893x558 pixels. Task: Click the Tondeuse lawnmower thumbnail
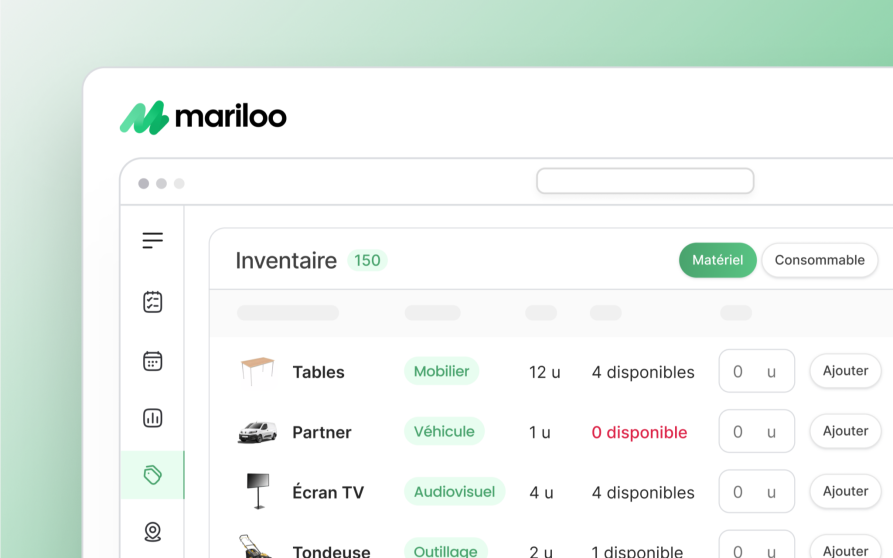pos(255,547)
